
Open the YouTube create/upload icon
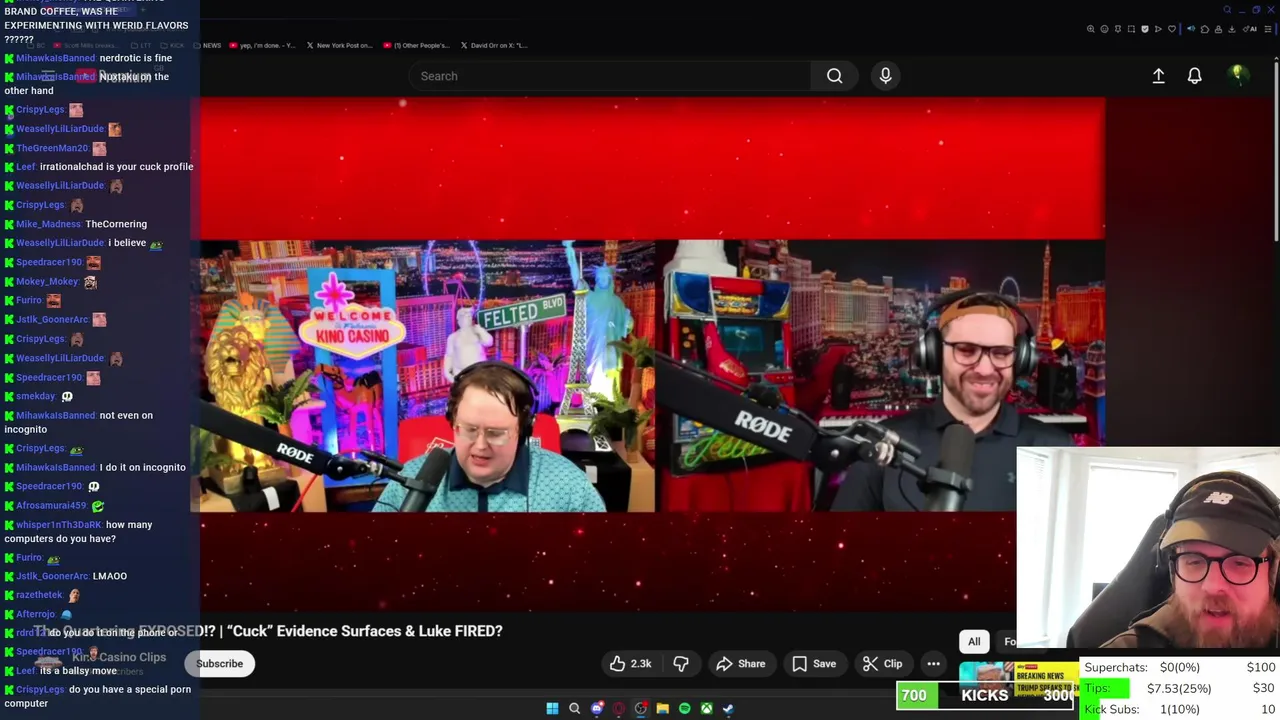pyautogui.click(x=1158, y=76)
